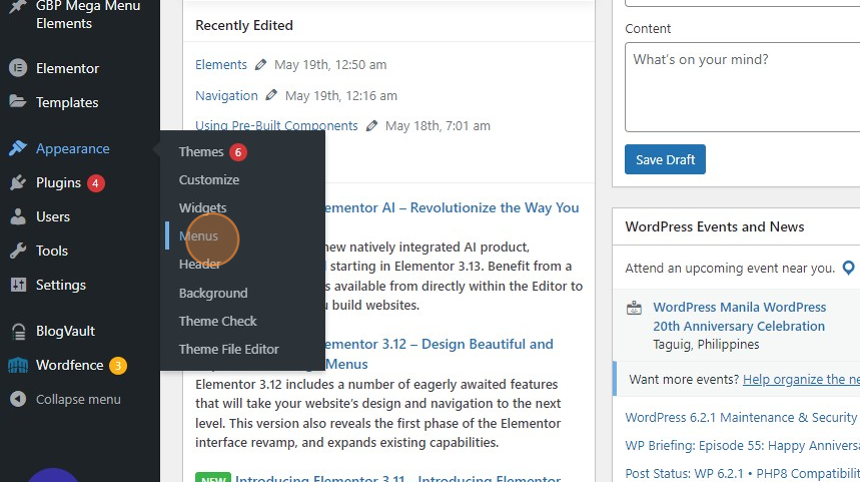The height and width of the screenshot is (482, 860).
Task: Click the Wordfence shield icon
Action: pos(18,365)
